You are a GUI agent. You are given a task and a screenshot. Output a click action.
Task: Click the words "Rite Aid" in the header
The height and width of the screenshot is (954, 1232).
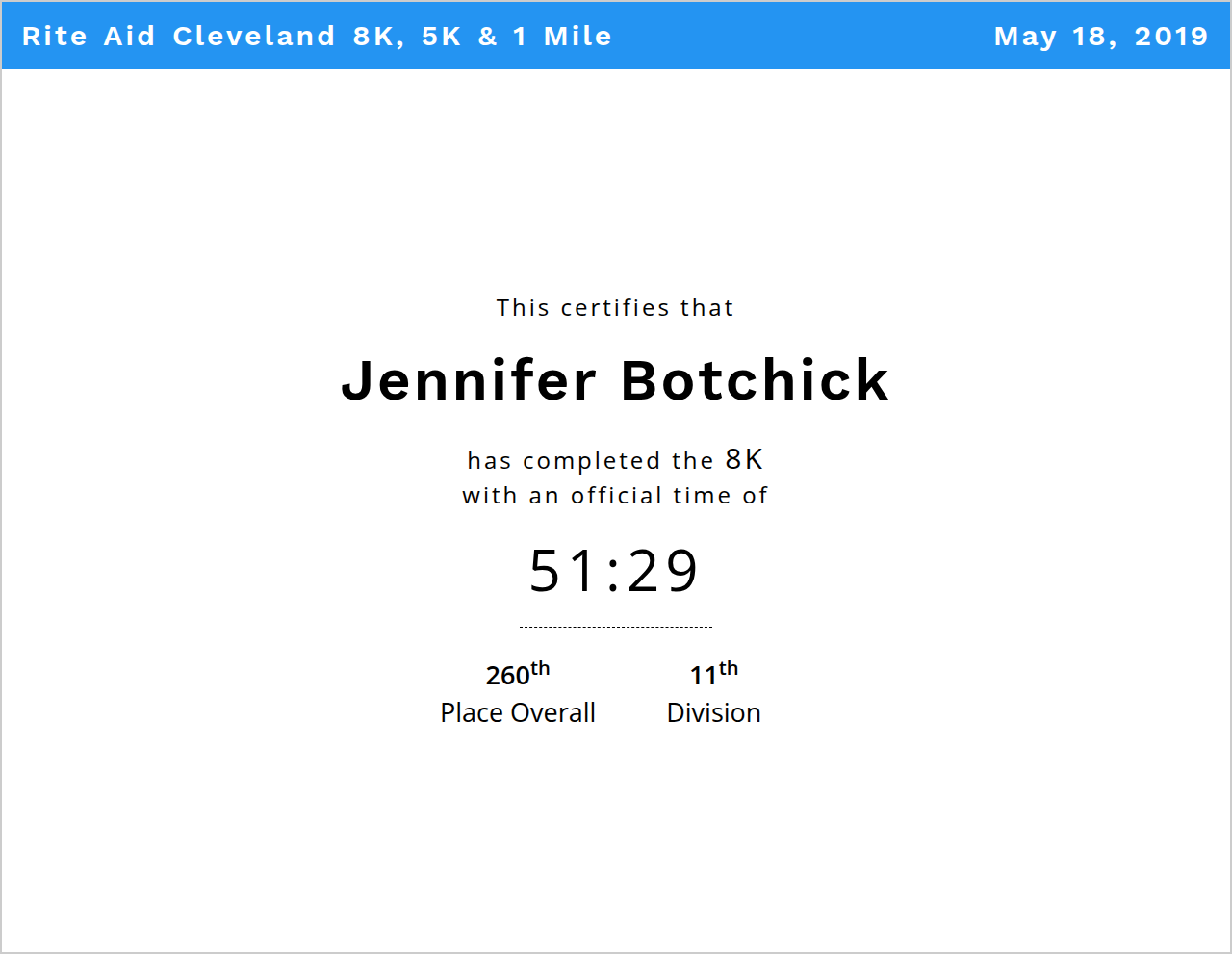tap(88, 37)
